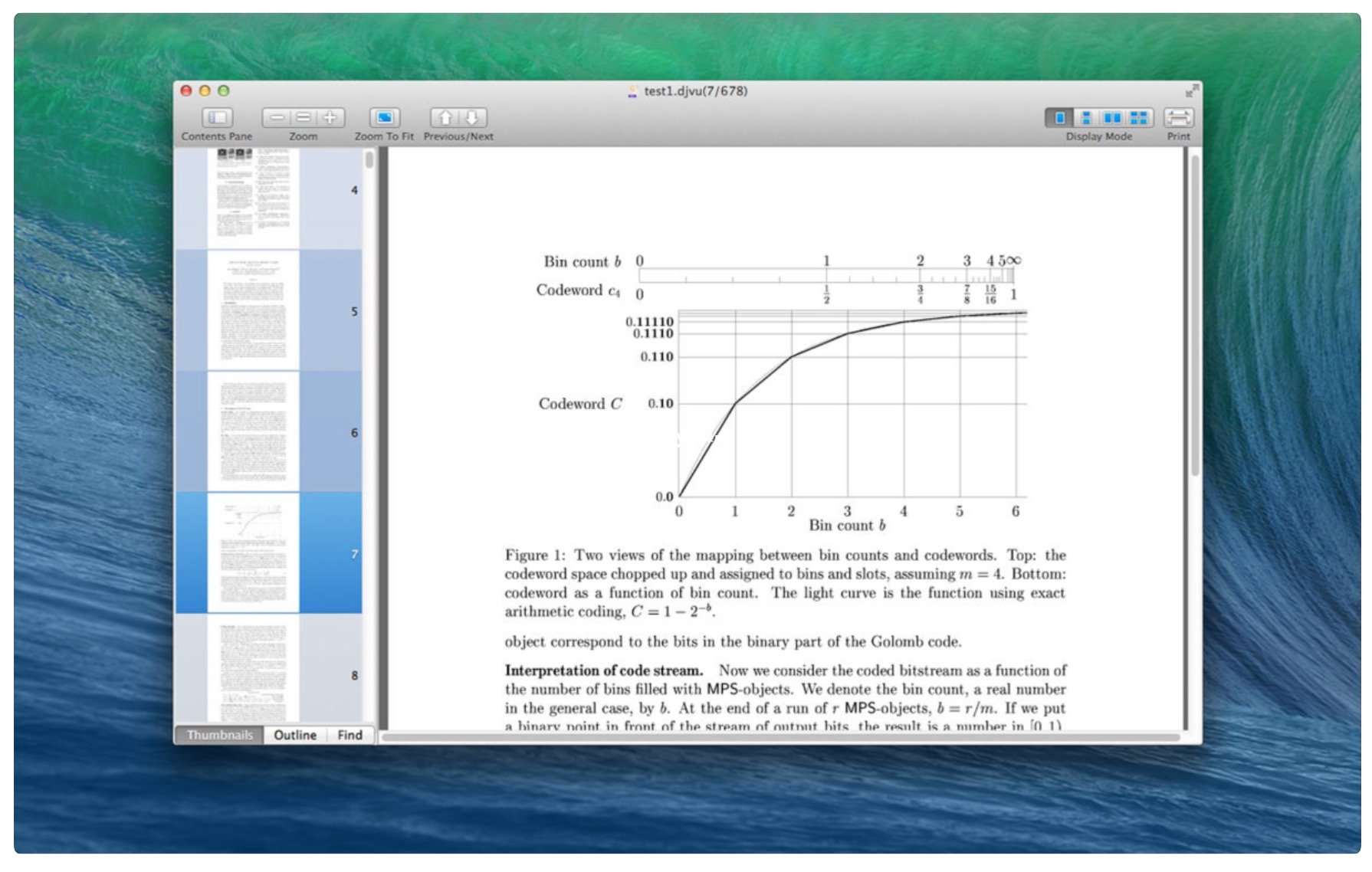The image size is (1372, 872).
Task: Go to previous page with up arrow
Action: point(445,117)
